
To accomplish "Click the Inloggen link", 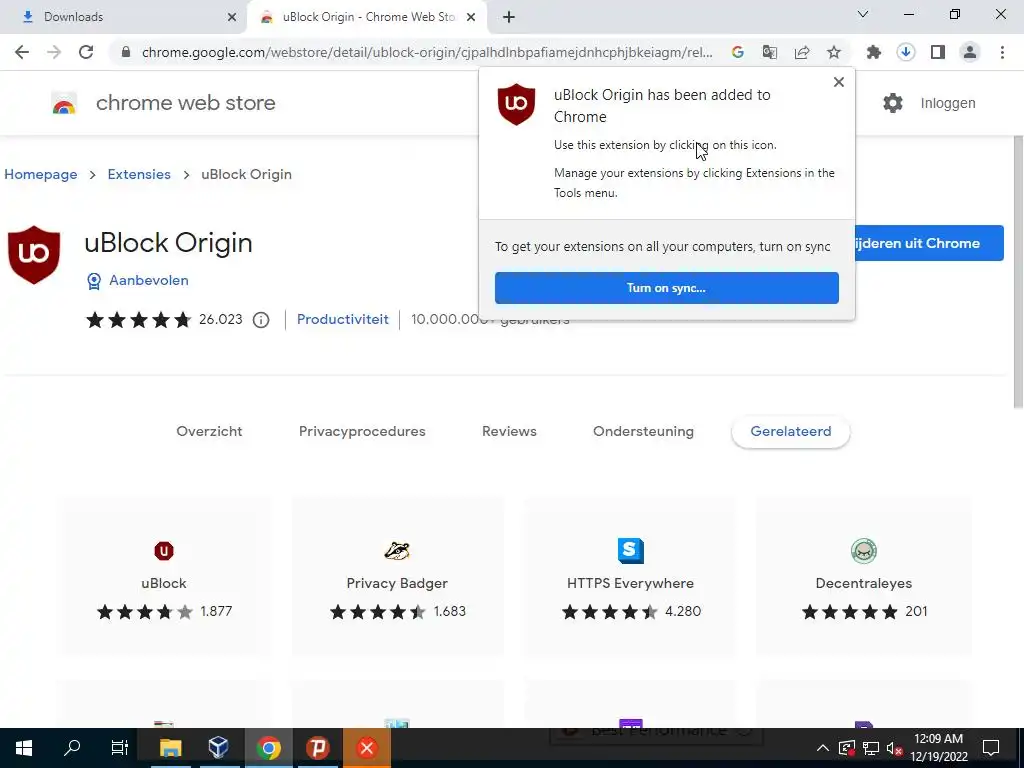I will [x=948, y=103].
